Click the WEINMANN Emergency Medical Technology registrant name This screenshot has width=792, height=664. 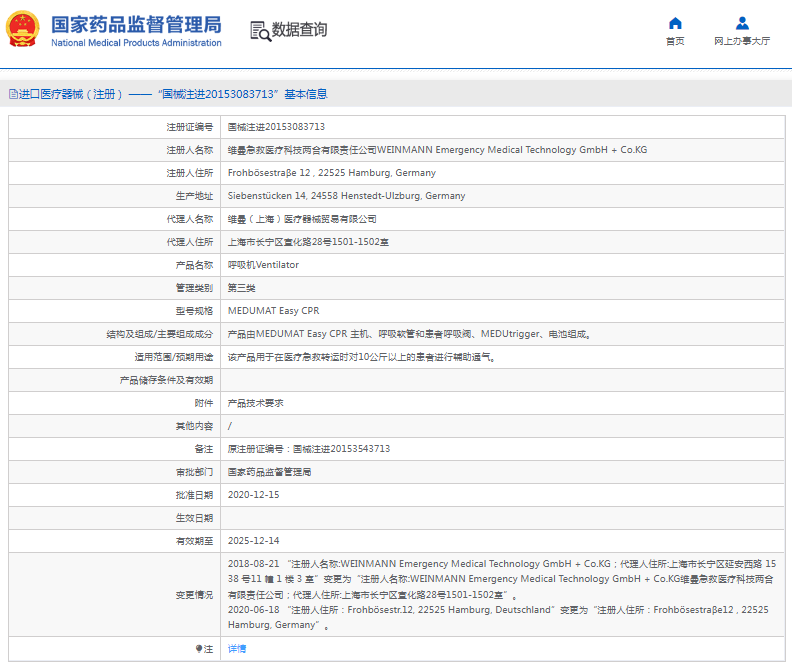(437, 150)
